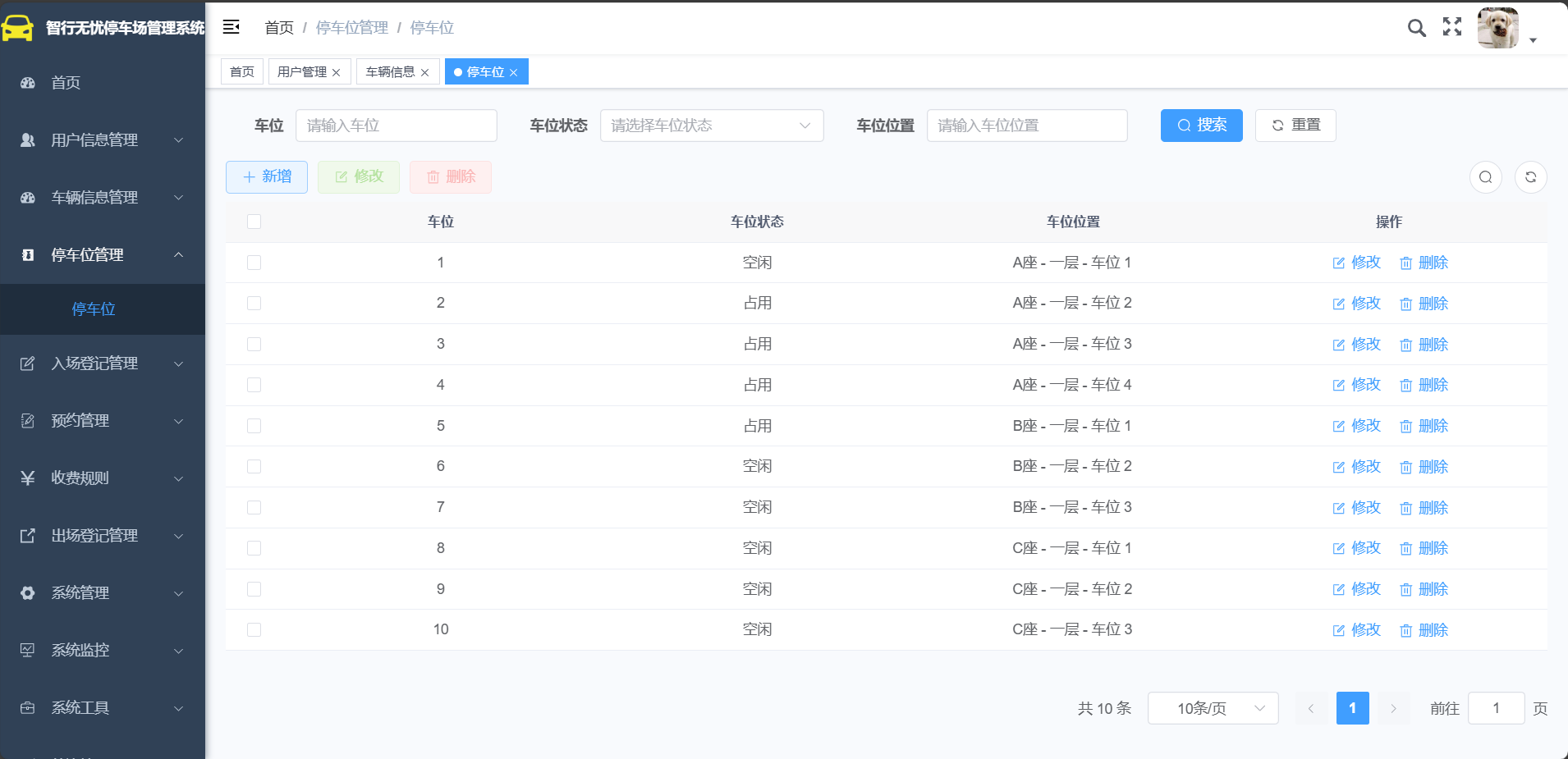Image resolution: width=1568 pixels, height=759 pixels.
Task: Open the 车位状态 status dropdown
Action: [712, 126]
